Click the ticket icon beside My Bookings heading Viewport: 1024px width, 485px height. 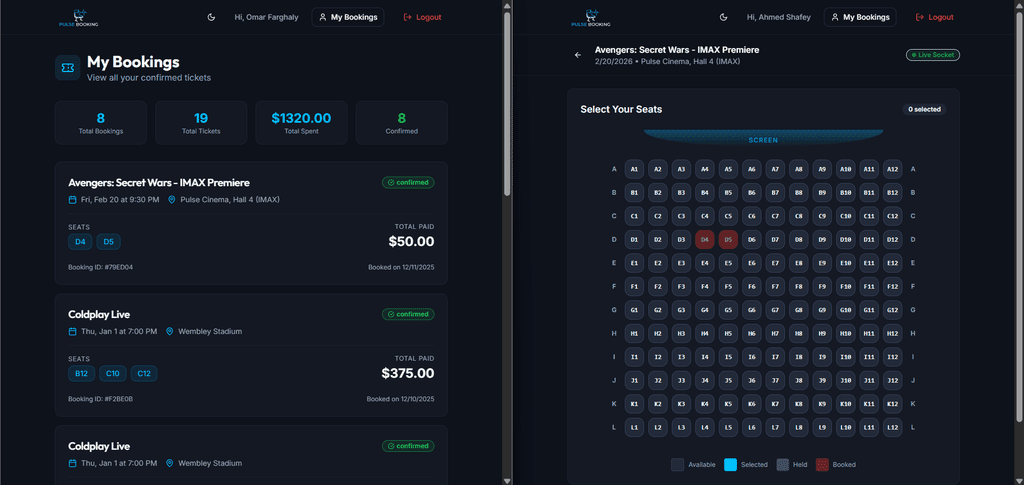[x=68, y=68]
